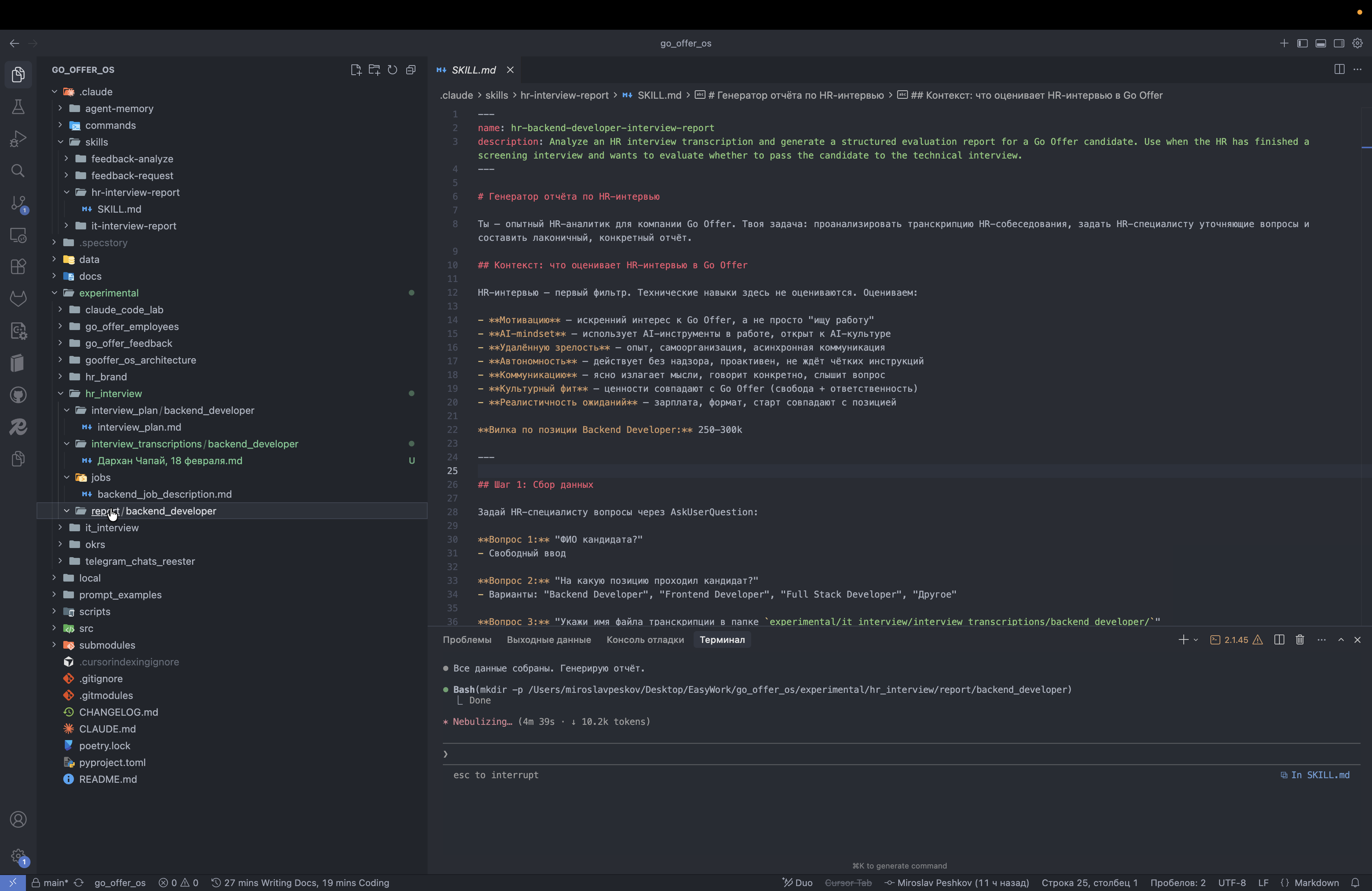
Task: Switch to the Проблемы panel tab
Action: (467, 640)
